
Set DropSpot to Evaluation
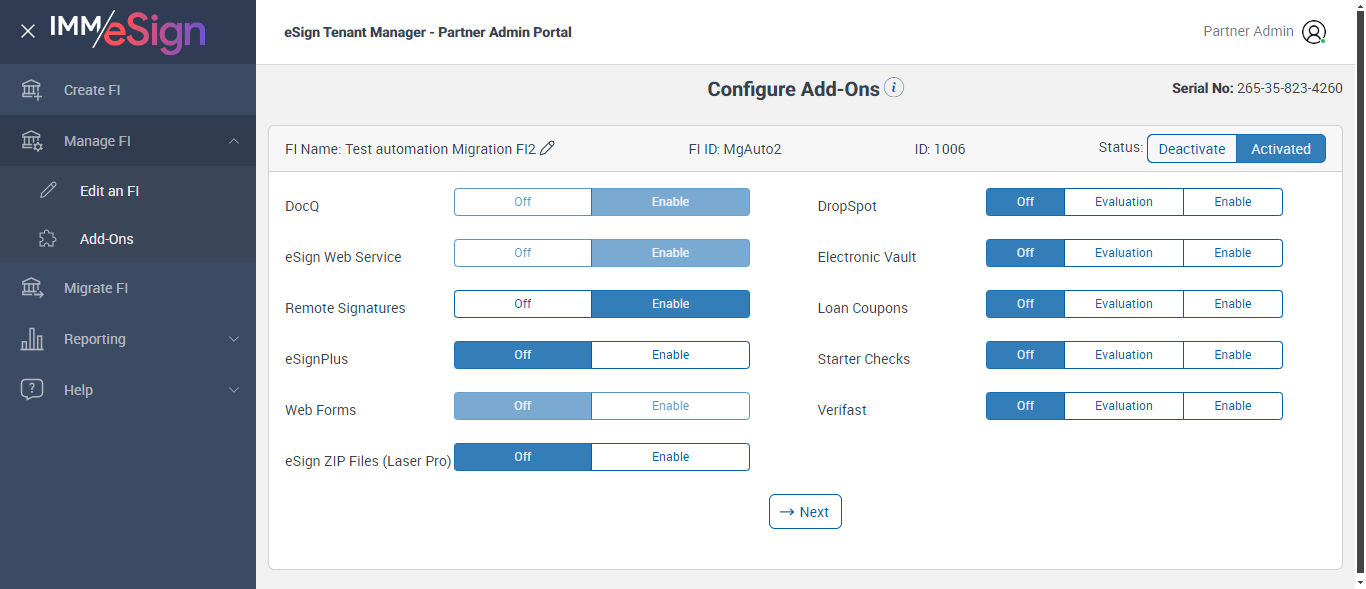[x=1123, y=202]
